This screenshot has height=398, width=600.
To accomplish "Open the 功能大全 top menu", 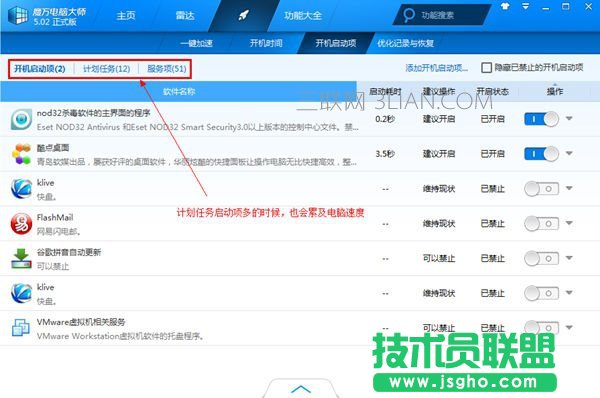I will pyautogui.click(x=303, y=16).
